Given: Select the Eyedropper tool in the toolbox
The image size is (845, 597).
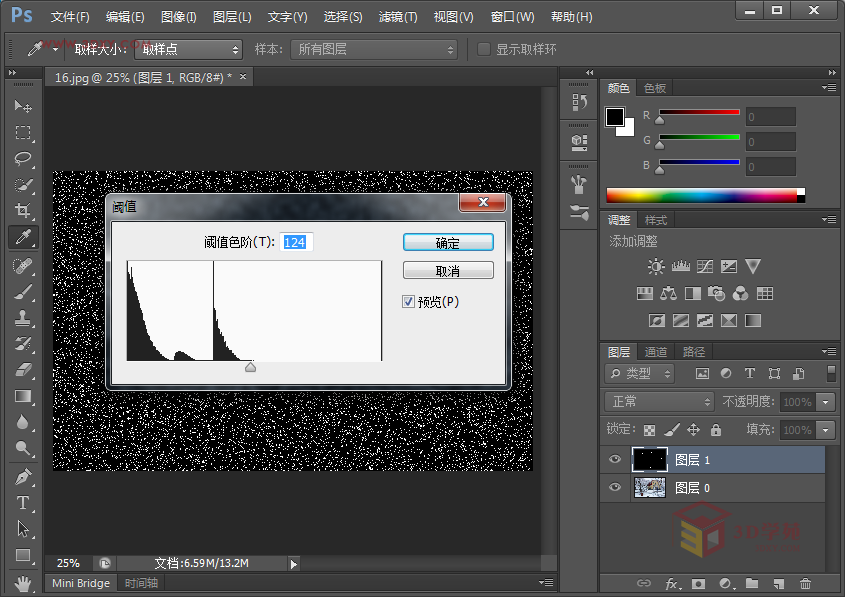Looking at the screenshot, I should point(23,237).
